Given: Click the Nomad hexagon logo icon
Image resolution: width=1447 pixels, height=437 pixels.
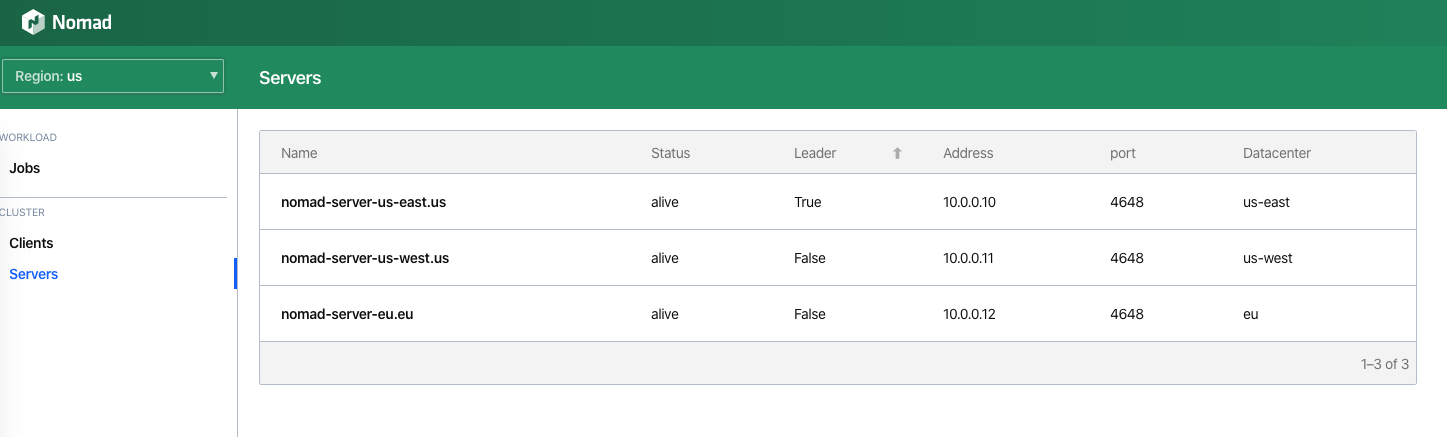Looking at the screenshot, I should point(33,22).
